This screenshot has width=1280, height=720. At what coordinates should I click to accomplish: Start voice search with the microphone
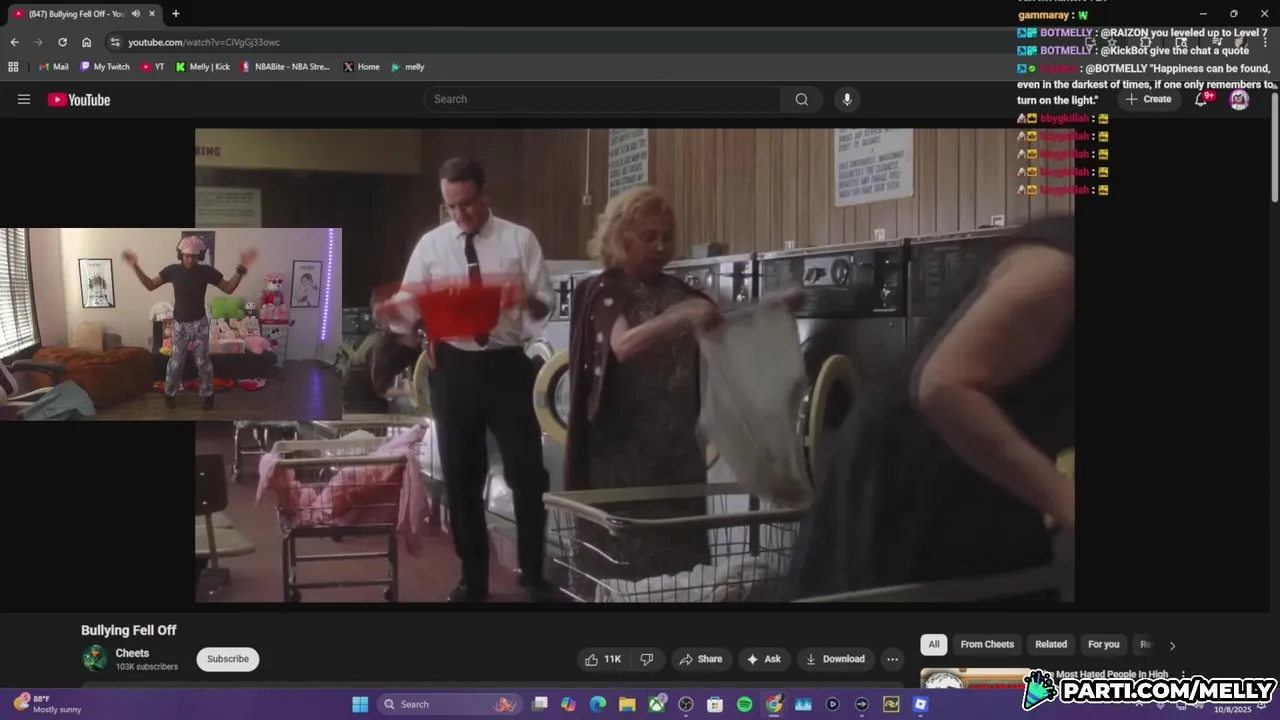coord(847,99)
